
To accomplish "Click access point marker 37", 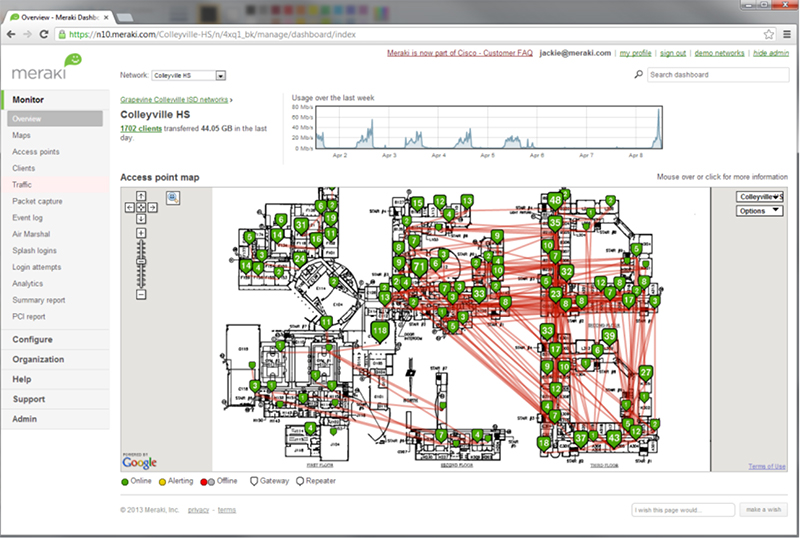I will (580, 439).
